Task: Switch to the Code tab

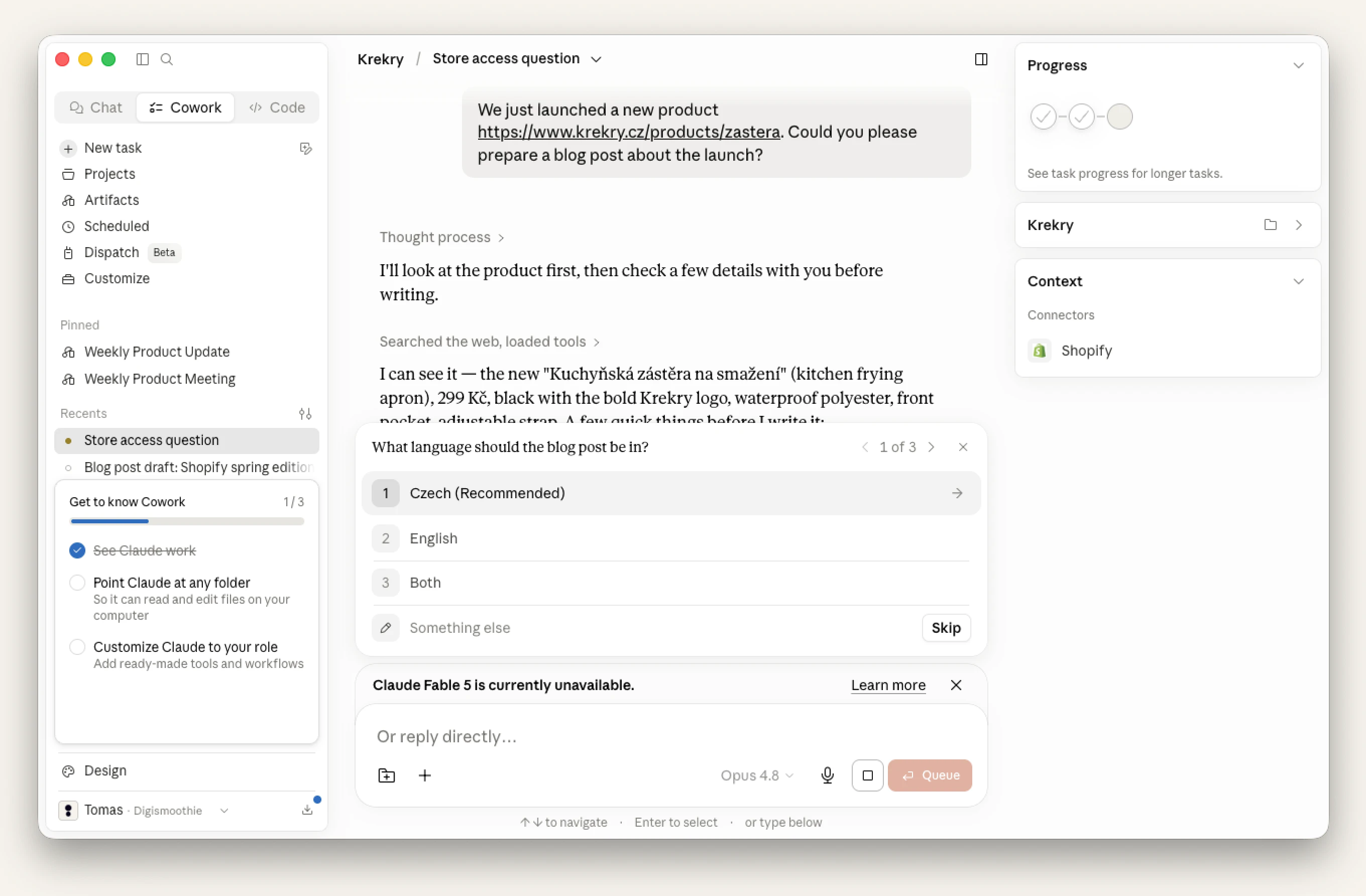Action: click(x=277, y=107)
